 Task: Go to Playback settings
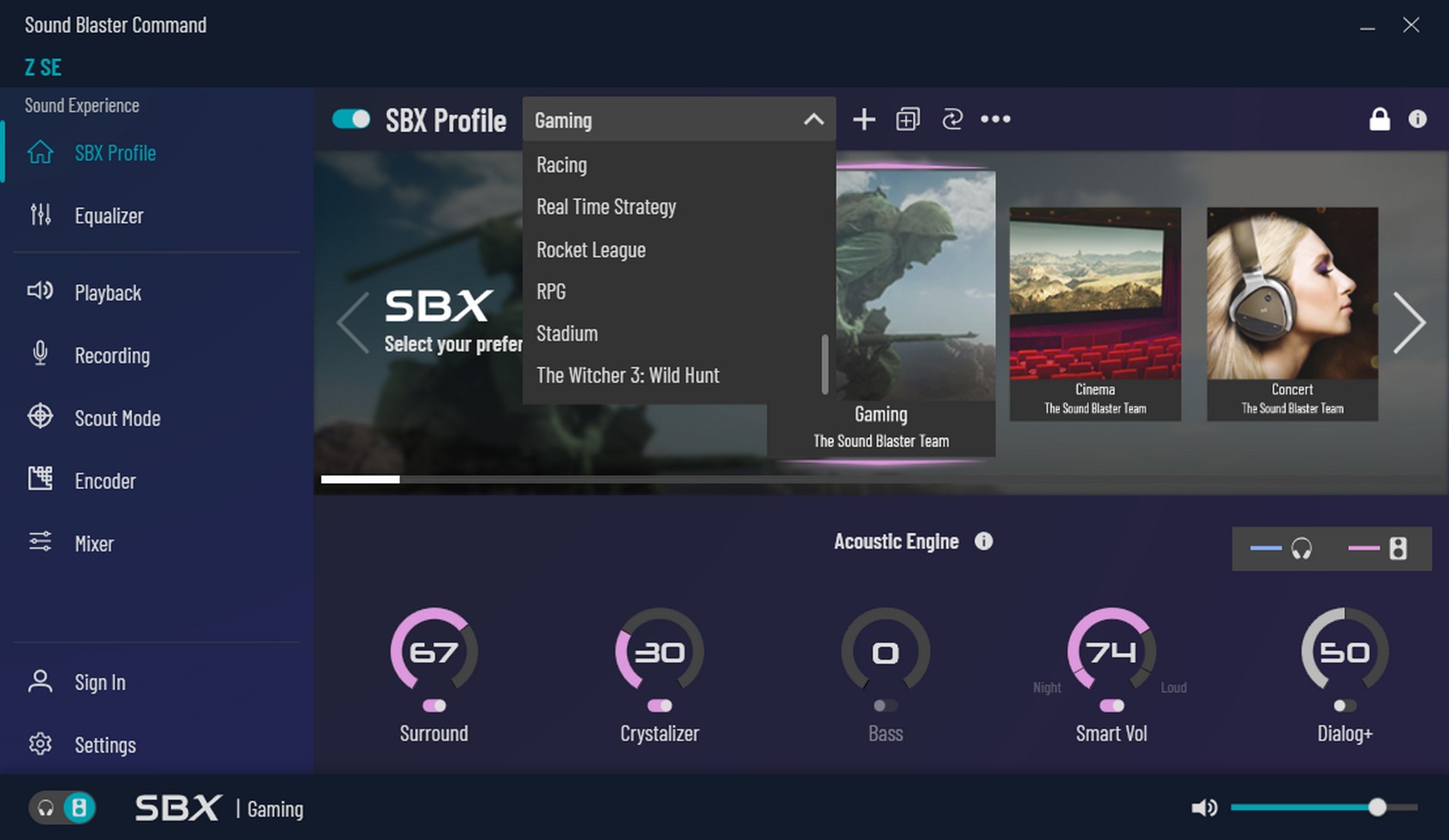tap(155, 292)
